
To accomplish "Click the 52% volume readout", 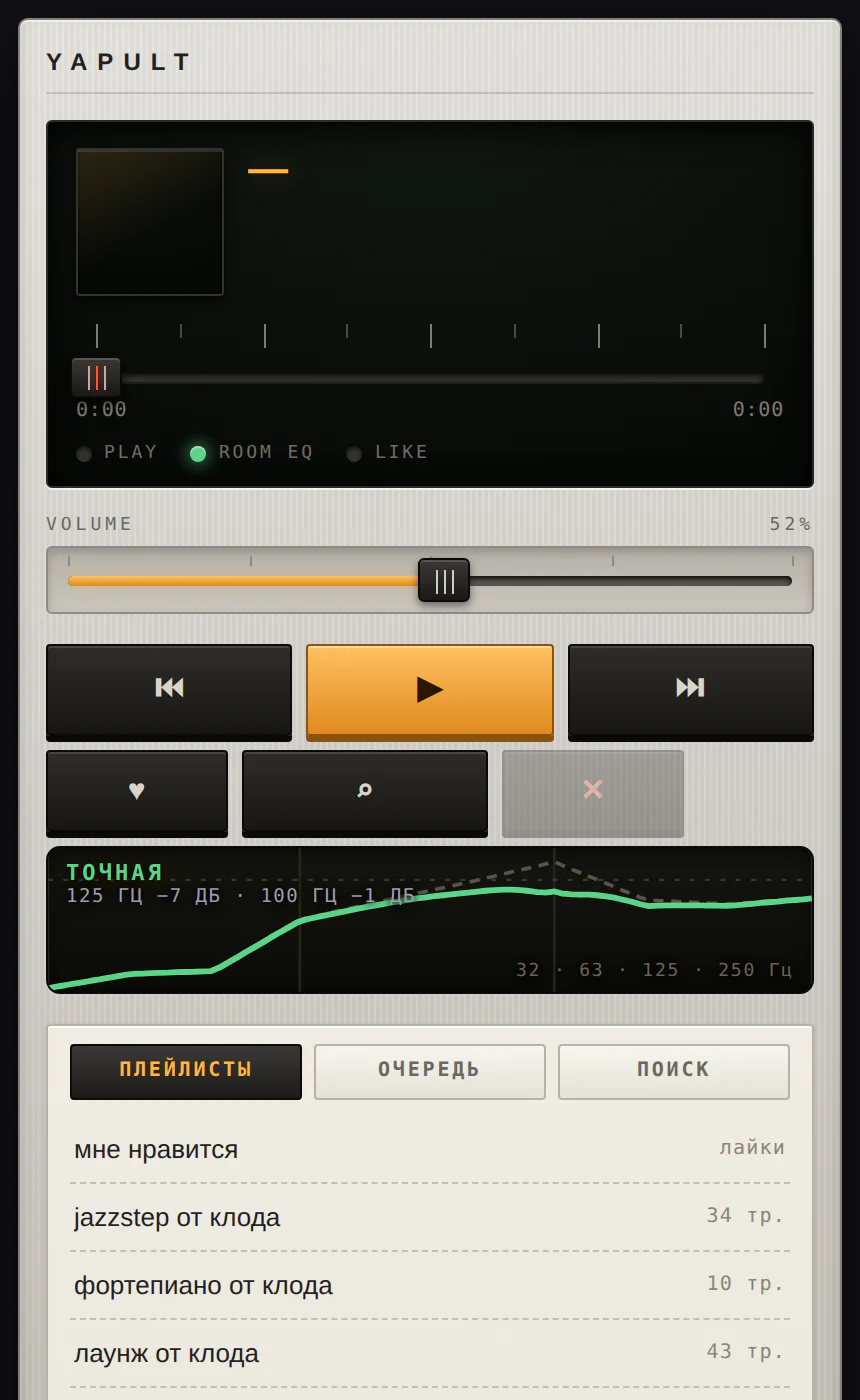I will tap(791, 524).
